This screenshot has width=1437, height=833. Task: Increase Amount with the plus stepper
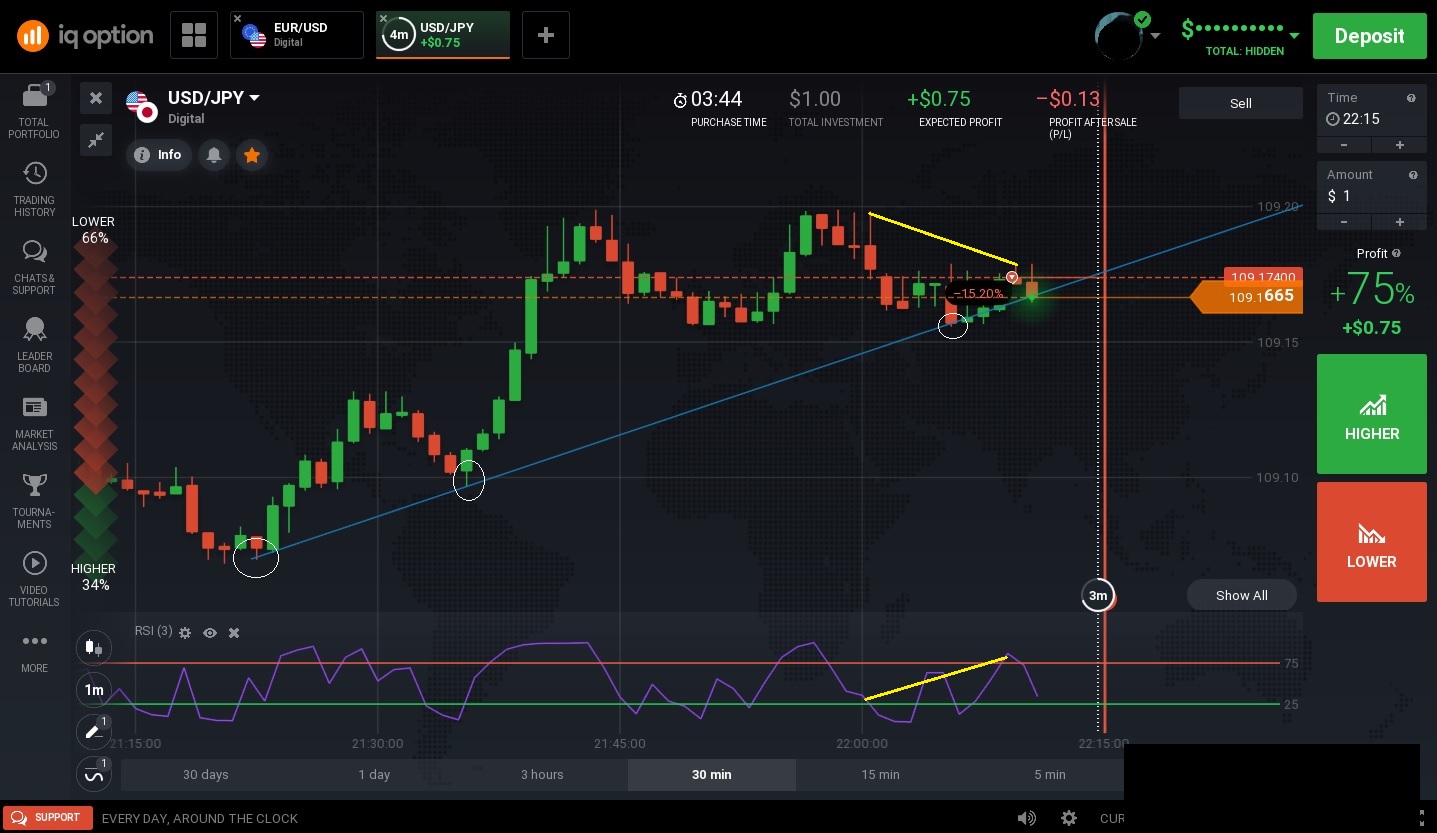[x=1399, y=222]
